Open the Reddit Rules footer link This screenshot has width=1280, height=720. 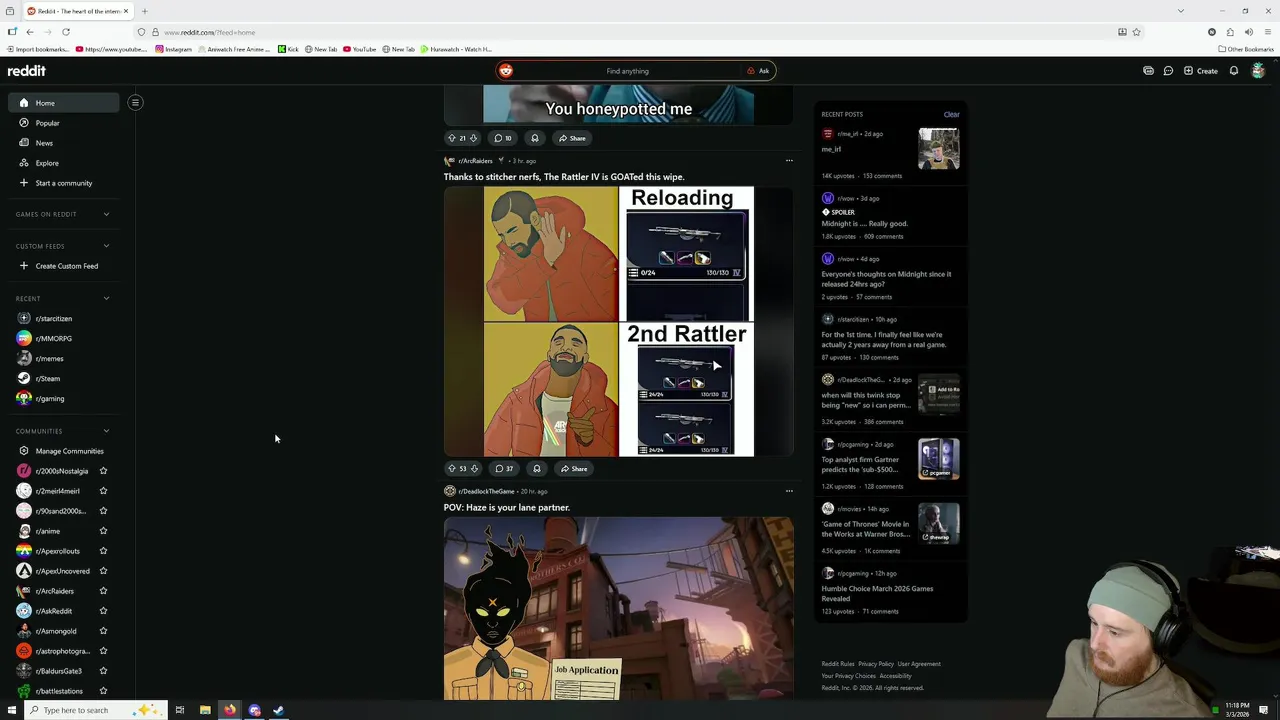(838, 664)
